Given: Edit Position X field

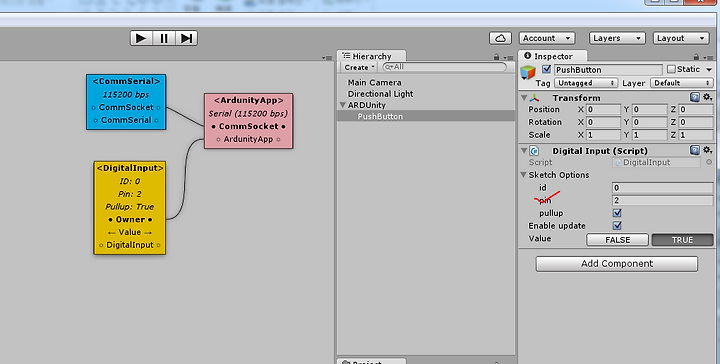Looking at the screenshot, I should (x=603, y=110).
